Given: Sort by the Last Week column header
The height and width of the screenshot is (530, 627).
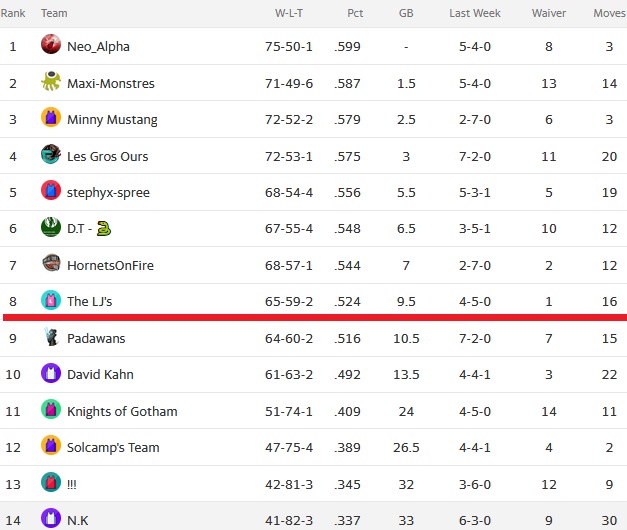Looking at the screenshot, I should coord(475,13).
